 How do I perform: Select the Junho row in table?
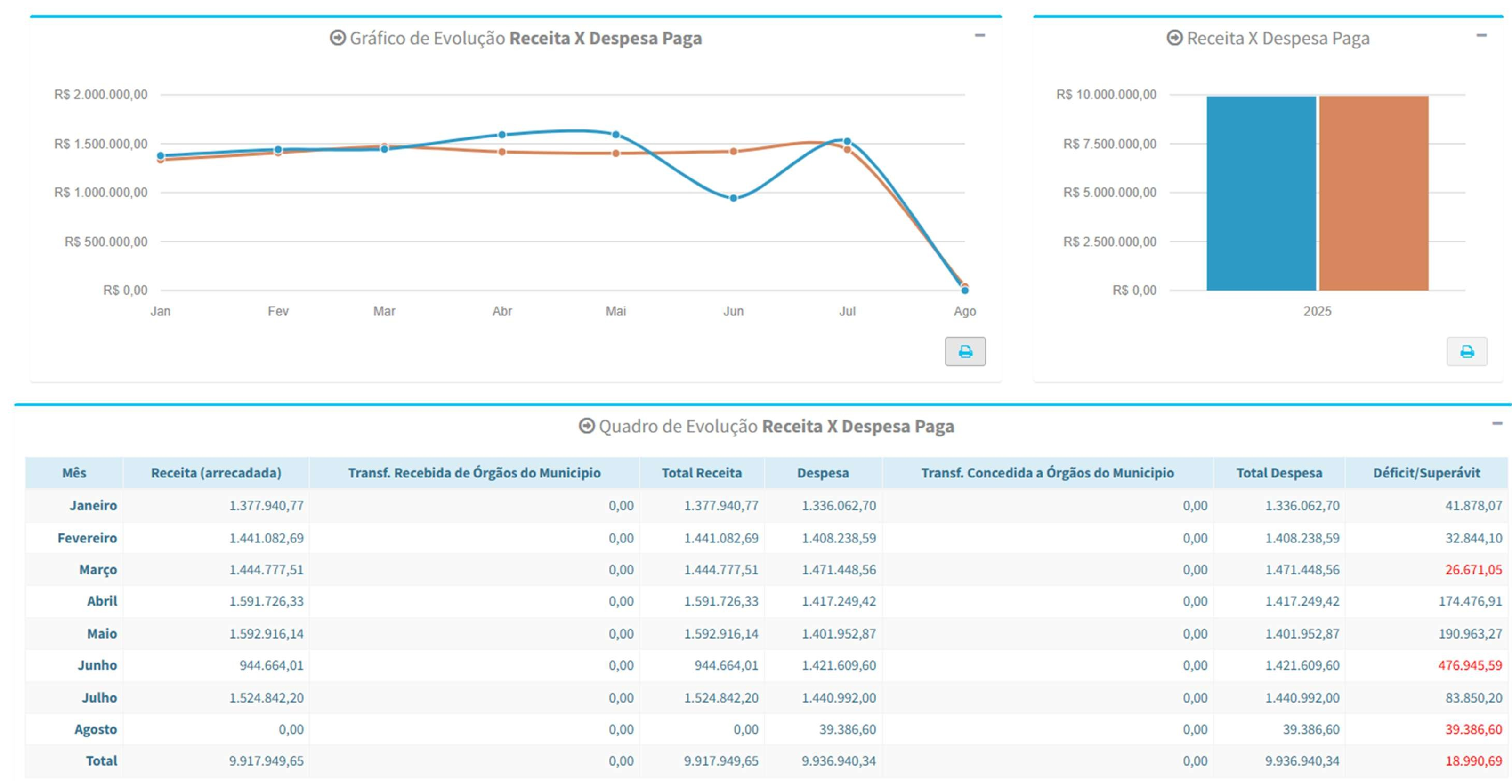click(97, 665)
